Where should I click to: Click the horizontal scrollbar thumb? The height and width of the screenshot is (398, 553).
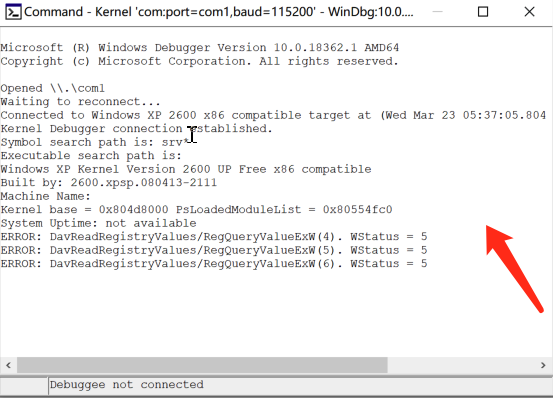[x=202, y=365]
